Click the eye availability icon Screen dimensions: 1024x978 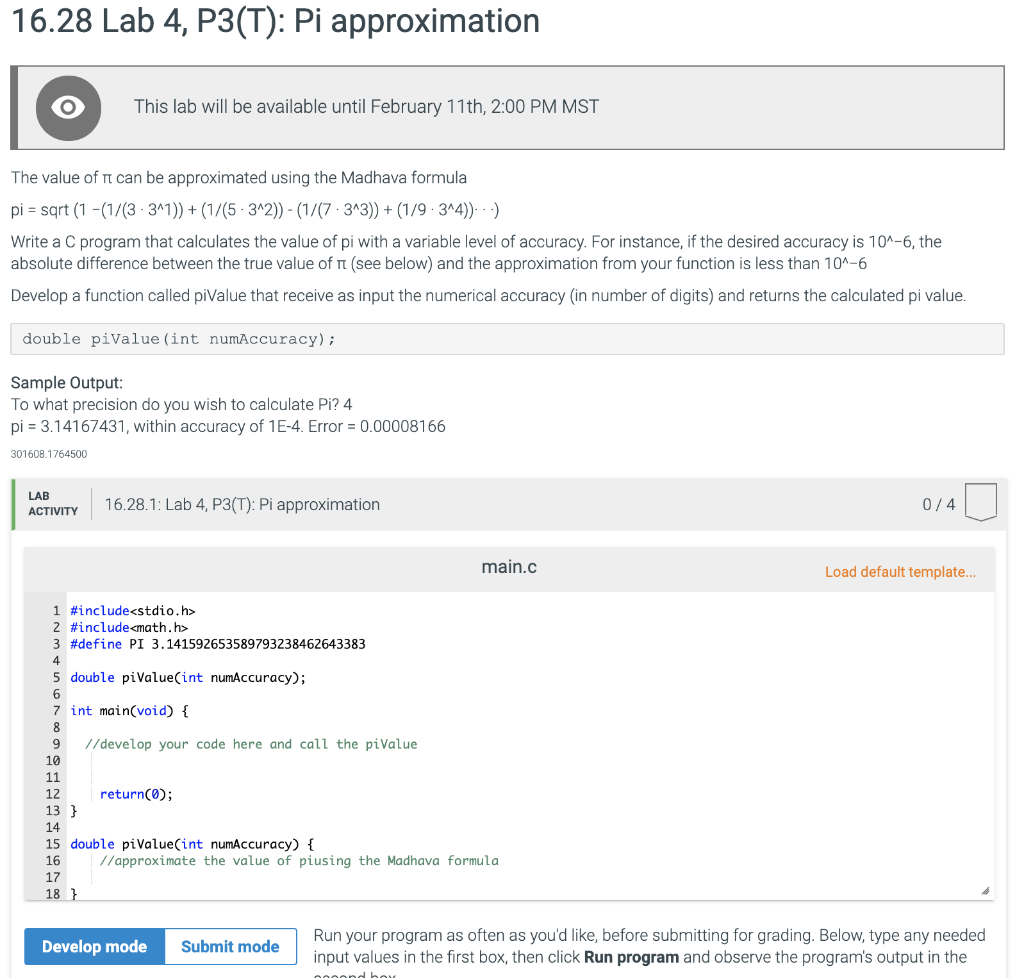coord(68,107)
